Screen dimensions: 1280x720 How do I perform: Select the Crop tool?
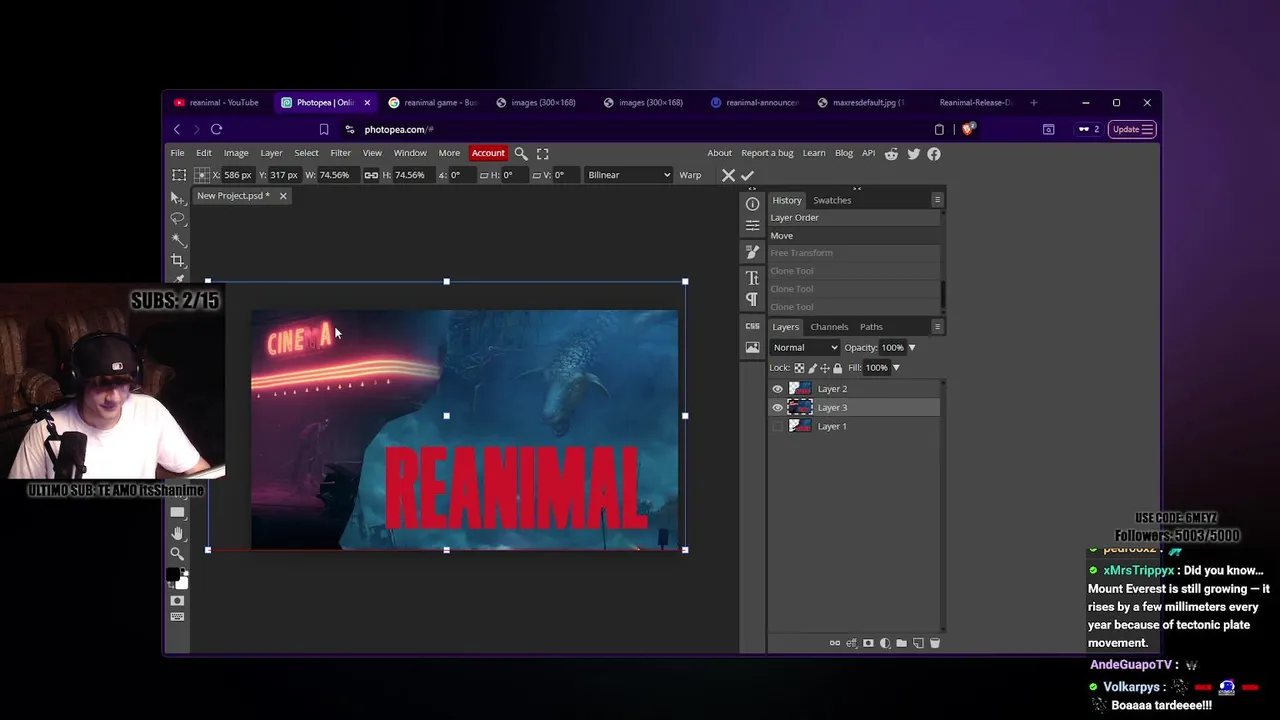coord(178,261)
